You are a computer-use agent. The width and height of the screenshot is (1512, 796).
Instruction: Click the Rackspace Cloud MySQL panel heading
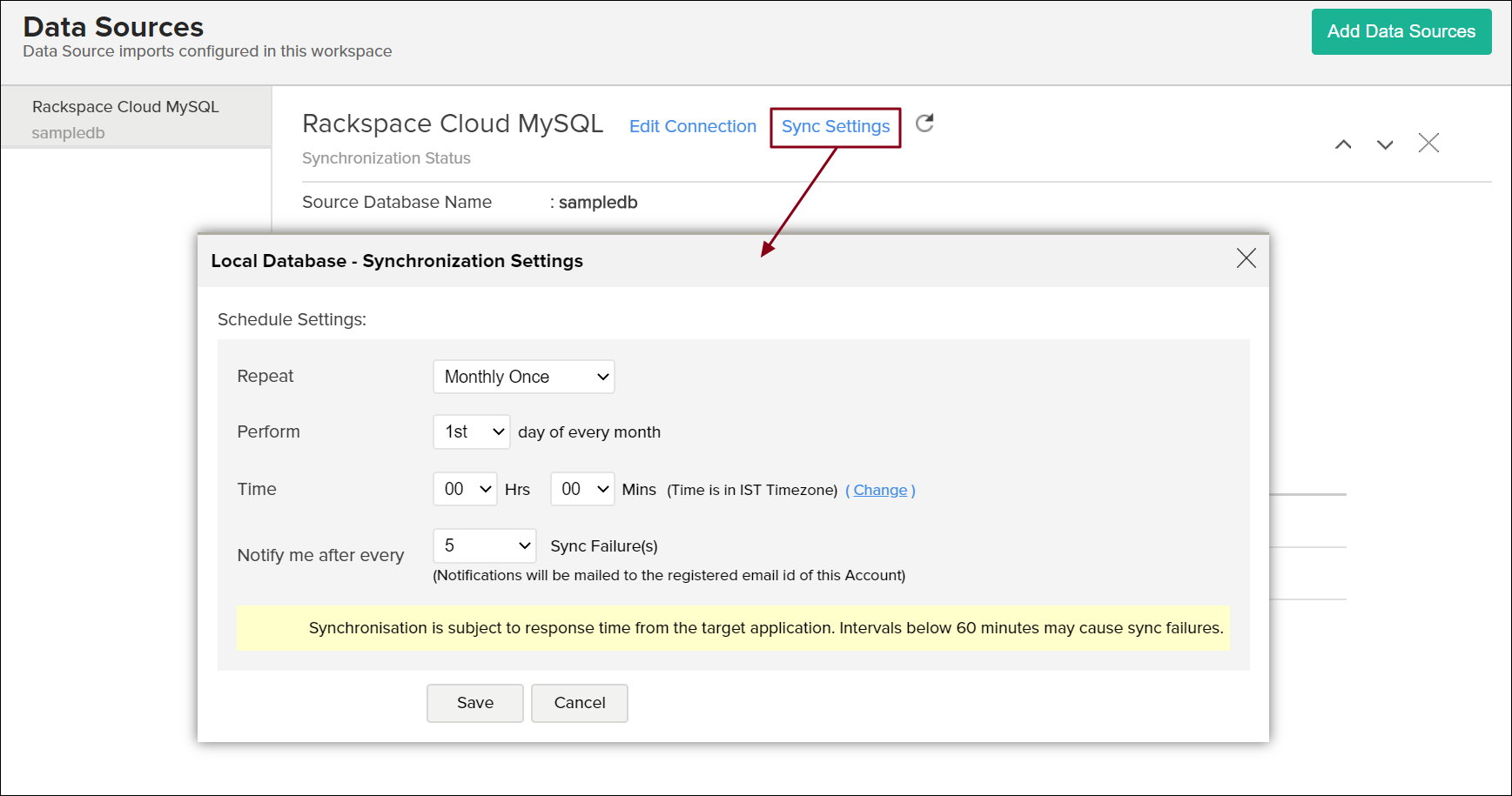(453, 124)
